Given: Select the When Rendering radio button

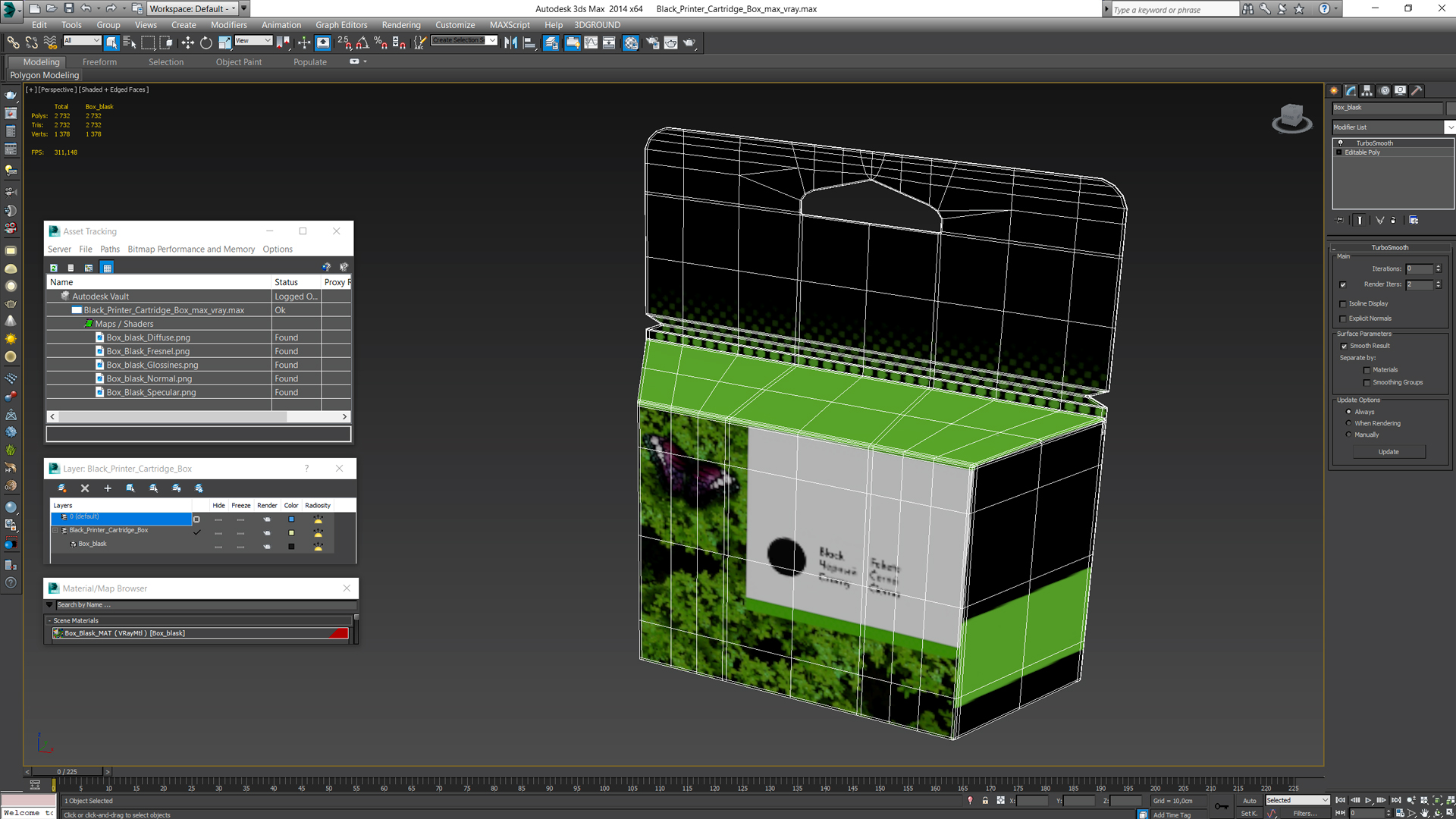Looking at the screenshot, I should [x=1348, y=423].
